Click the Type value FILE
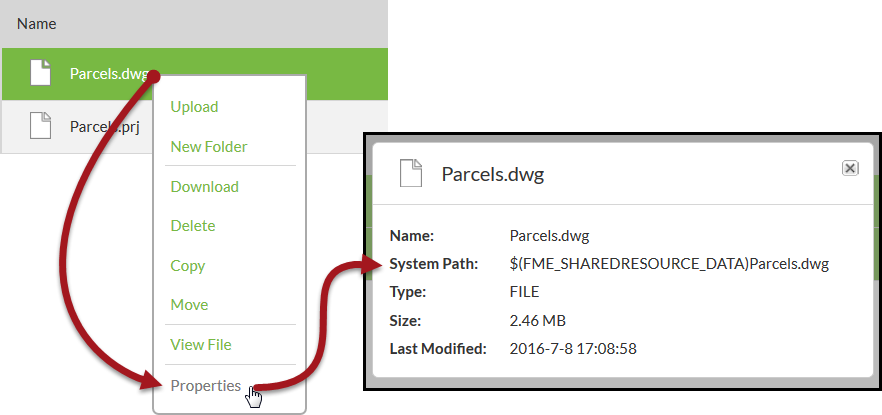The image size is (882, 415). 525,292
